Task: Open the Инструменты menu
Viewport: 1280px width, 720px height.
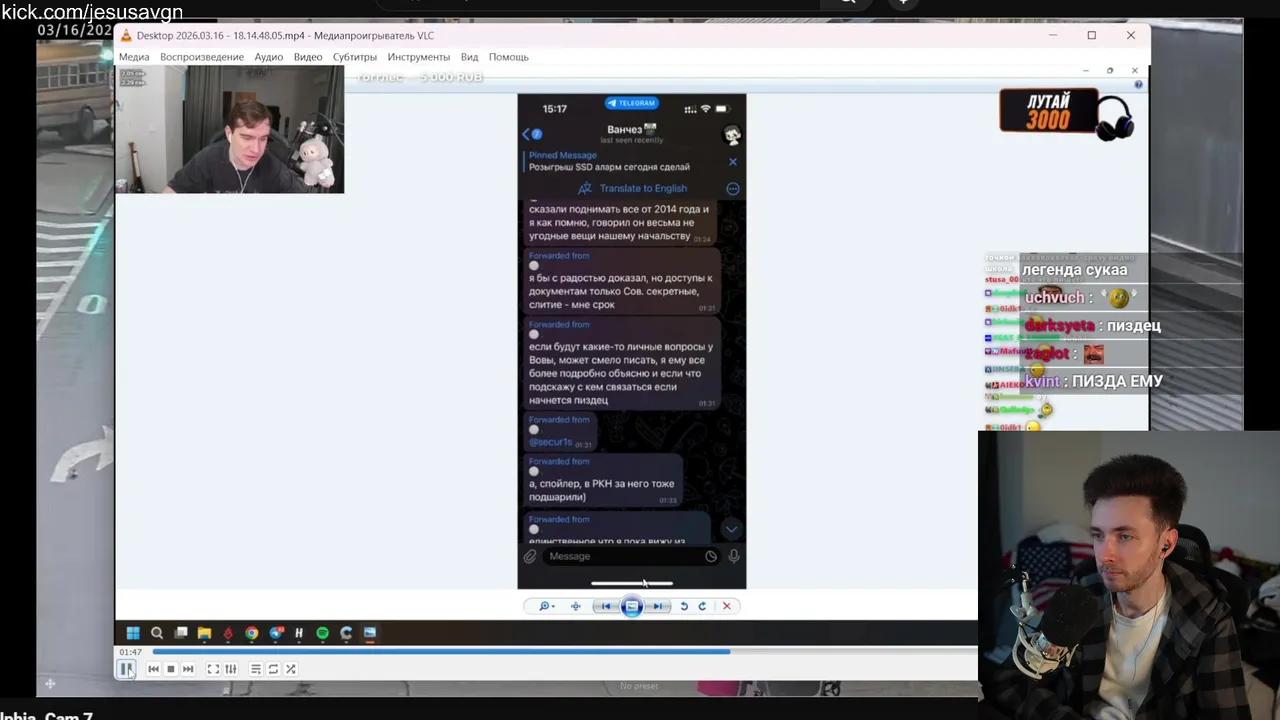Action: (419, 57)
